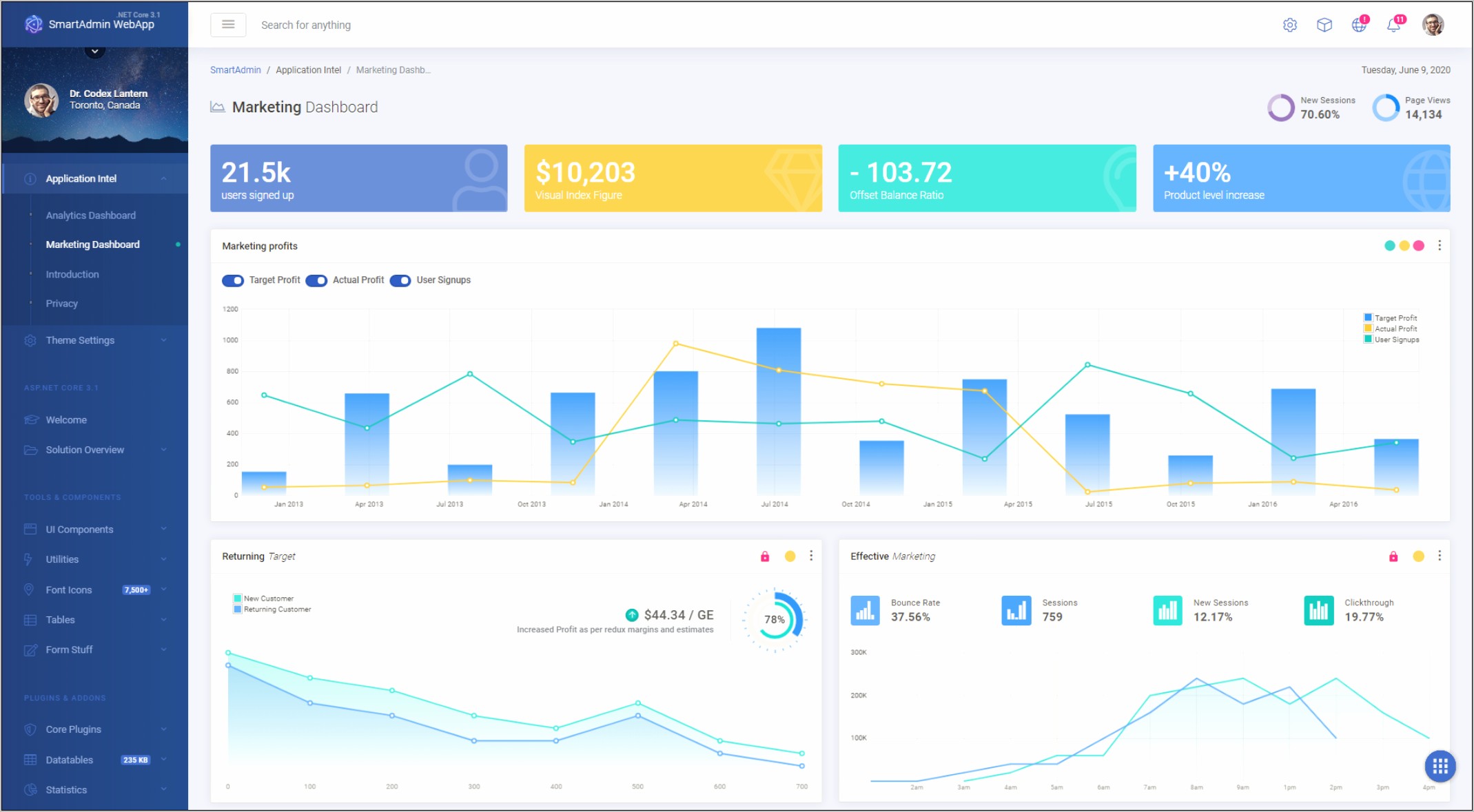1474x812 pixels.
Task: Open the Core Plugins menu item
Action: pyautogui.click(x=95, y=729)
